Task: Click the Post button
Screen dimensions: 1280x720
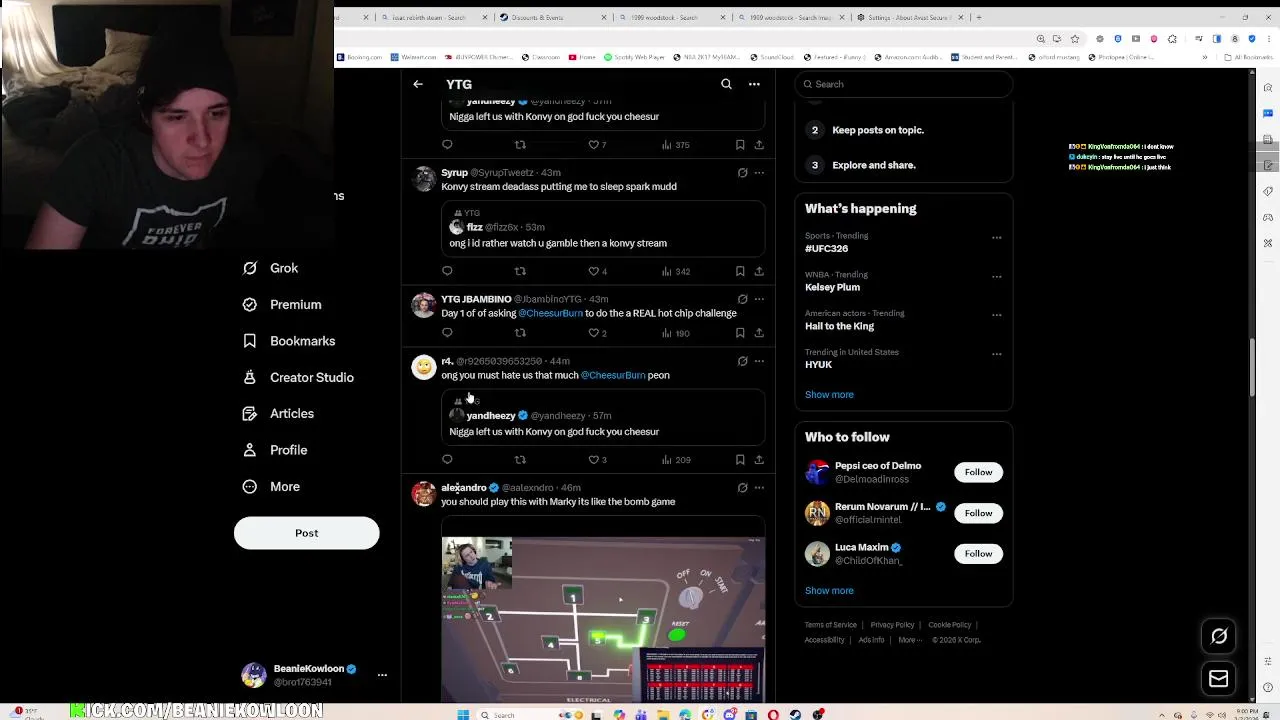Action: (307, 533)
